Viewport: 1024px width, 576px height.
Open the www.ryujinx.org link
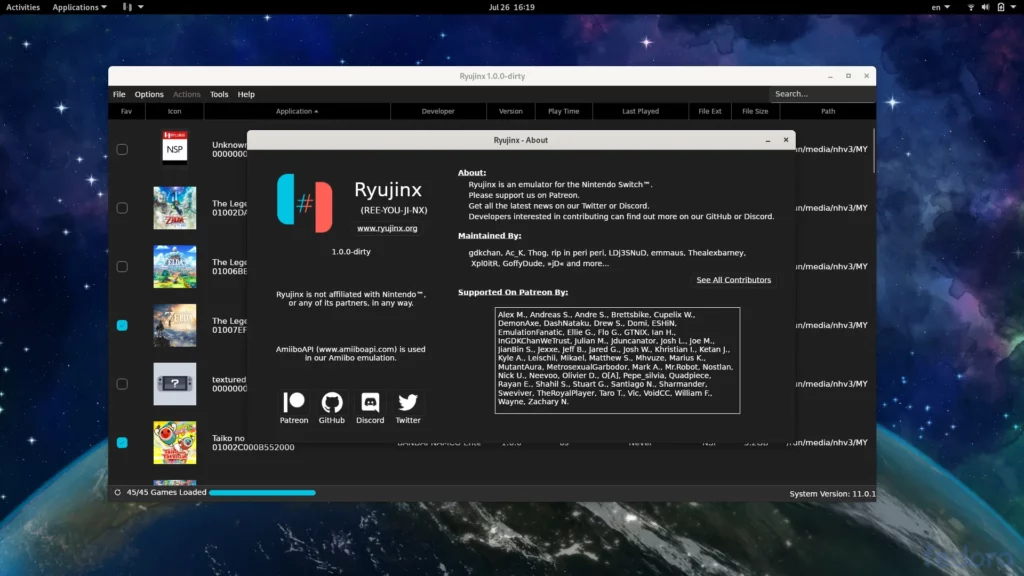click(387, 228)
